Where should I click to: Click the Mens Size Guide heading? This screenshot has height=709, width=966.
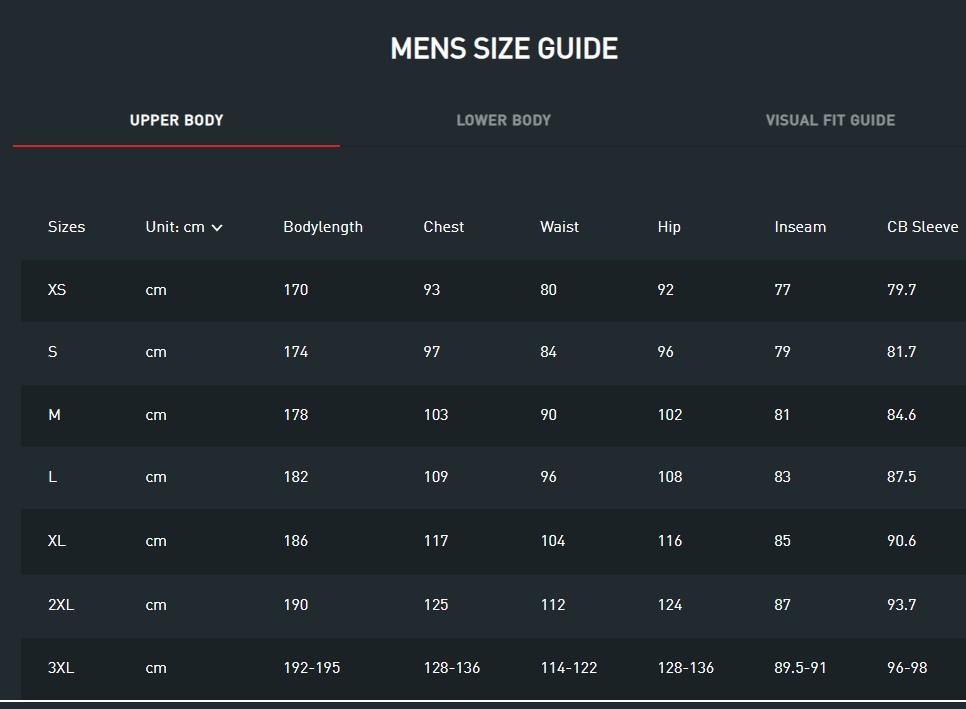[x=504, y=48]
